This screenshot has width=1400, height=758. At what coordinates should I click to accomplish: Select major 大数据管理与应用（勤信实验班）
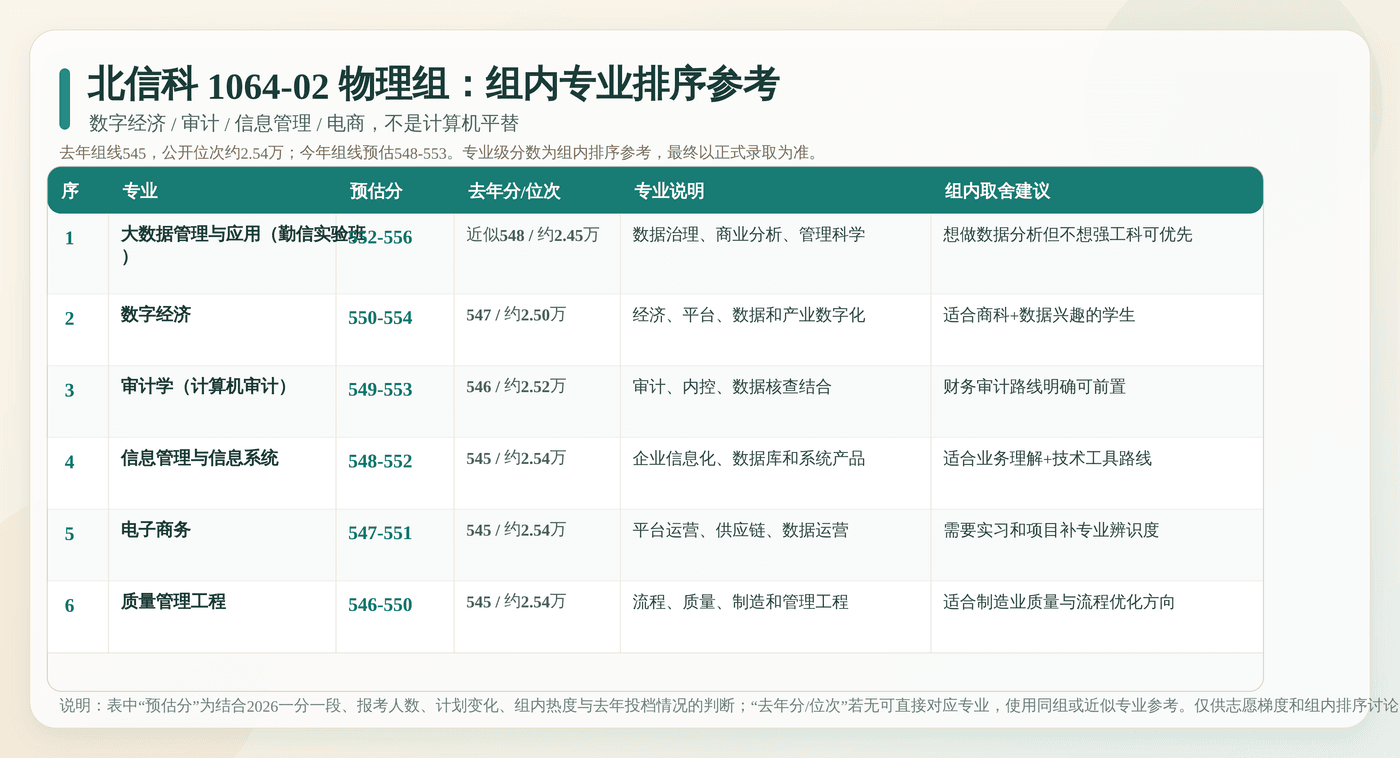(243, 245)
